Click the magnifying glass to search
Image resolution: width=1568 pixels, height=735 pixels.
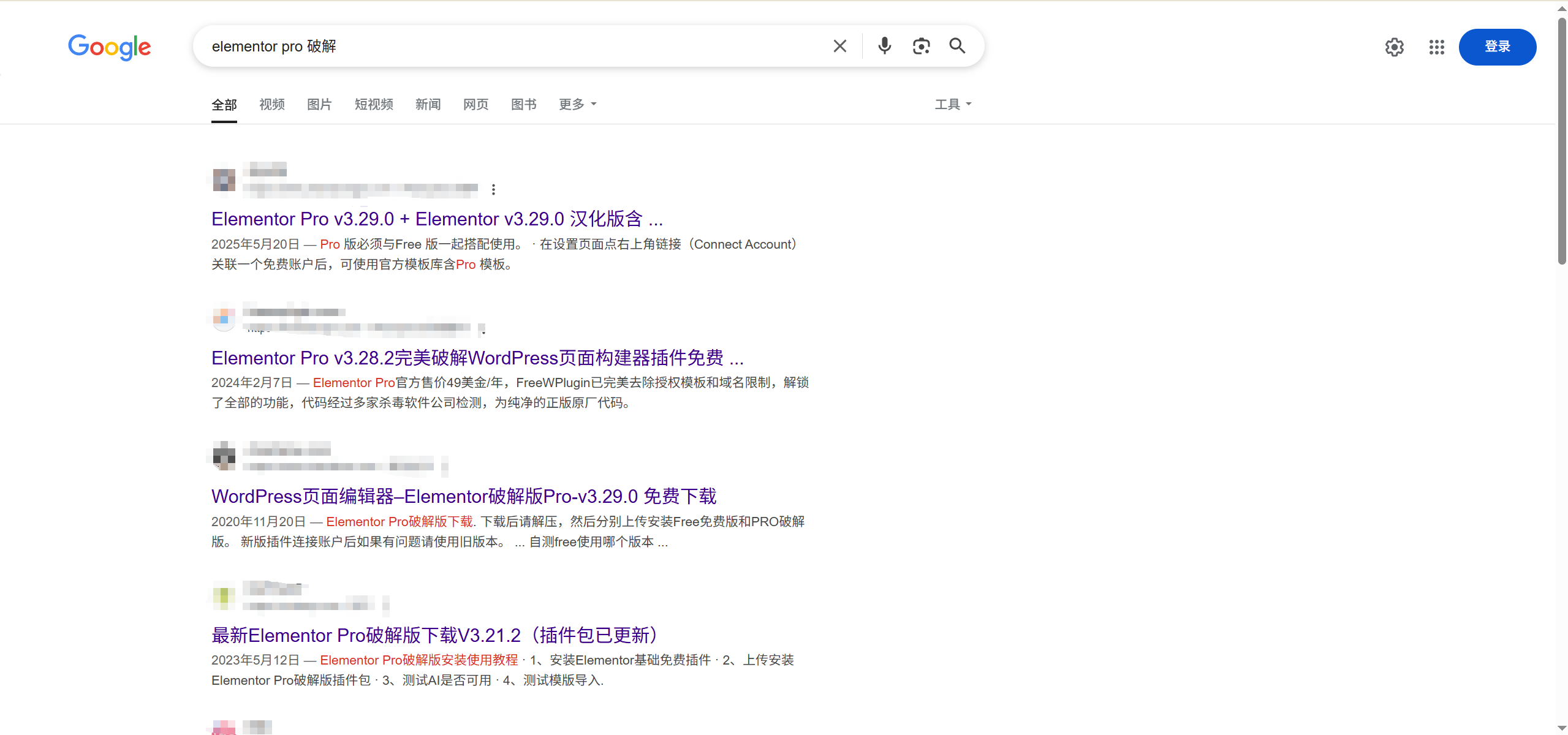pyautogui.click(x=956, y=45)
